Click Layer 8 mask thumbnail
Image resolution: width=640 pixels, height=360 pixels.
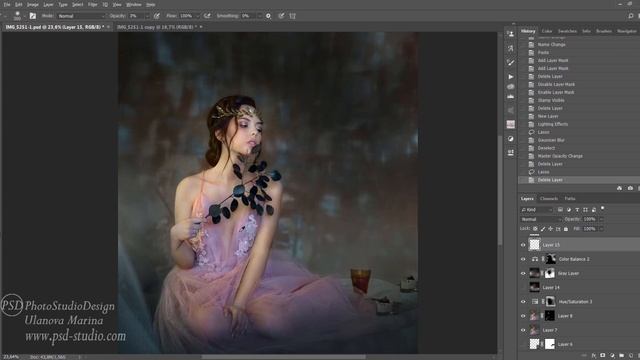point(550,316)
